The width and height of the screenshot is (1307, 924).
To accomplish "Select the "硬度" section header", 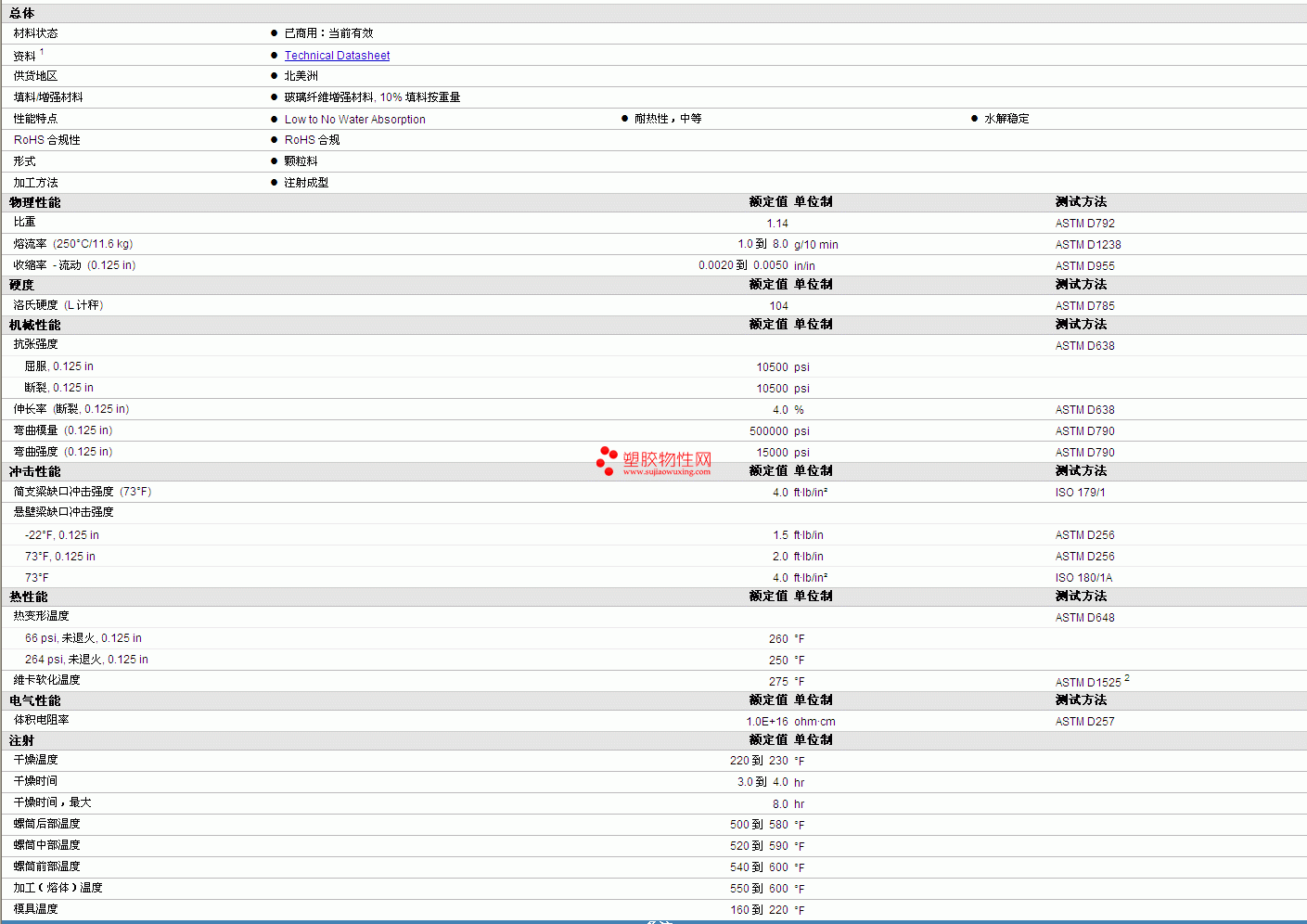I will tap(21, 285).
